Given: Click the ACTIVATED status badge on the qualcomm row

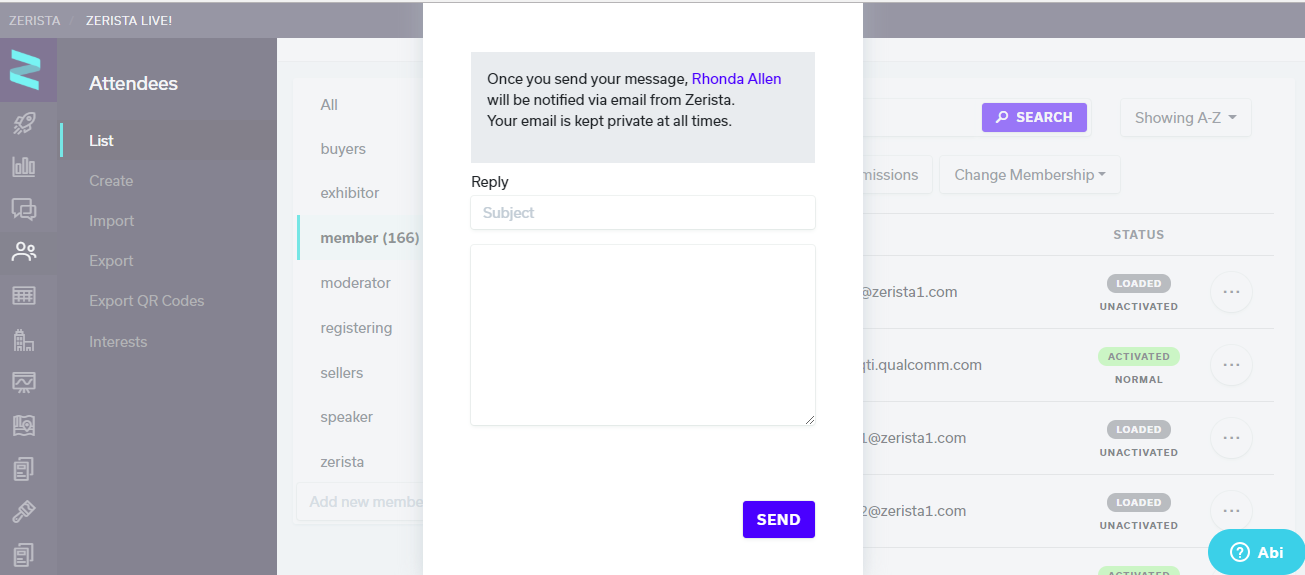Looking at the screenshot, I should click(1139, 356).
